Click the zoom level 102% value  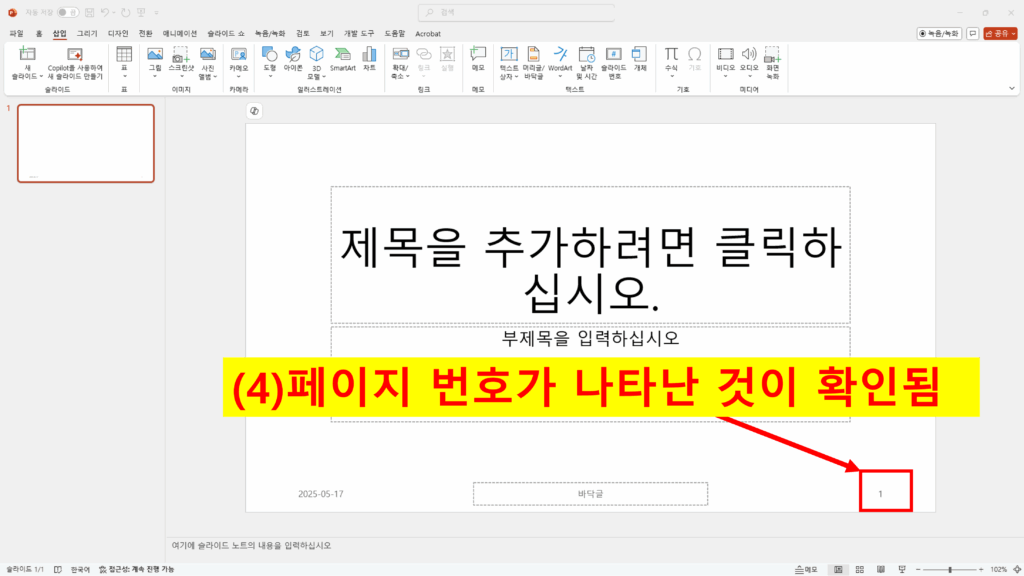[x=999, y=569]
